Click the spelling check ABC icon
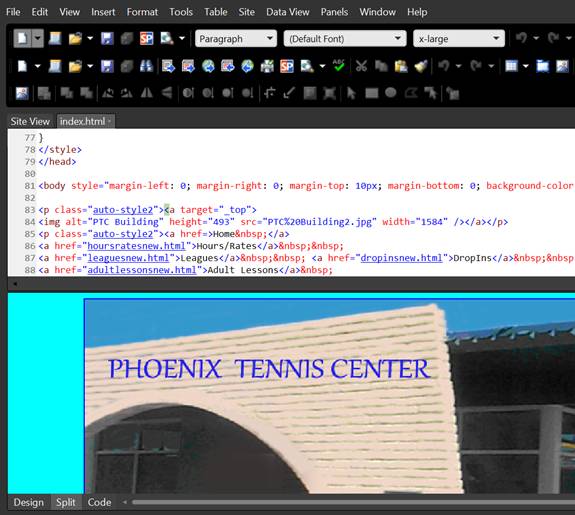Screen dimensions: 575x515 coord(339,66)
